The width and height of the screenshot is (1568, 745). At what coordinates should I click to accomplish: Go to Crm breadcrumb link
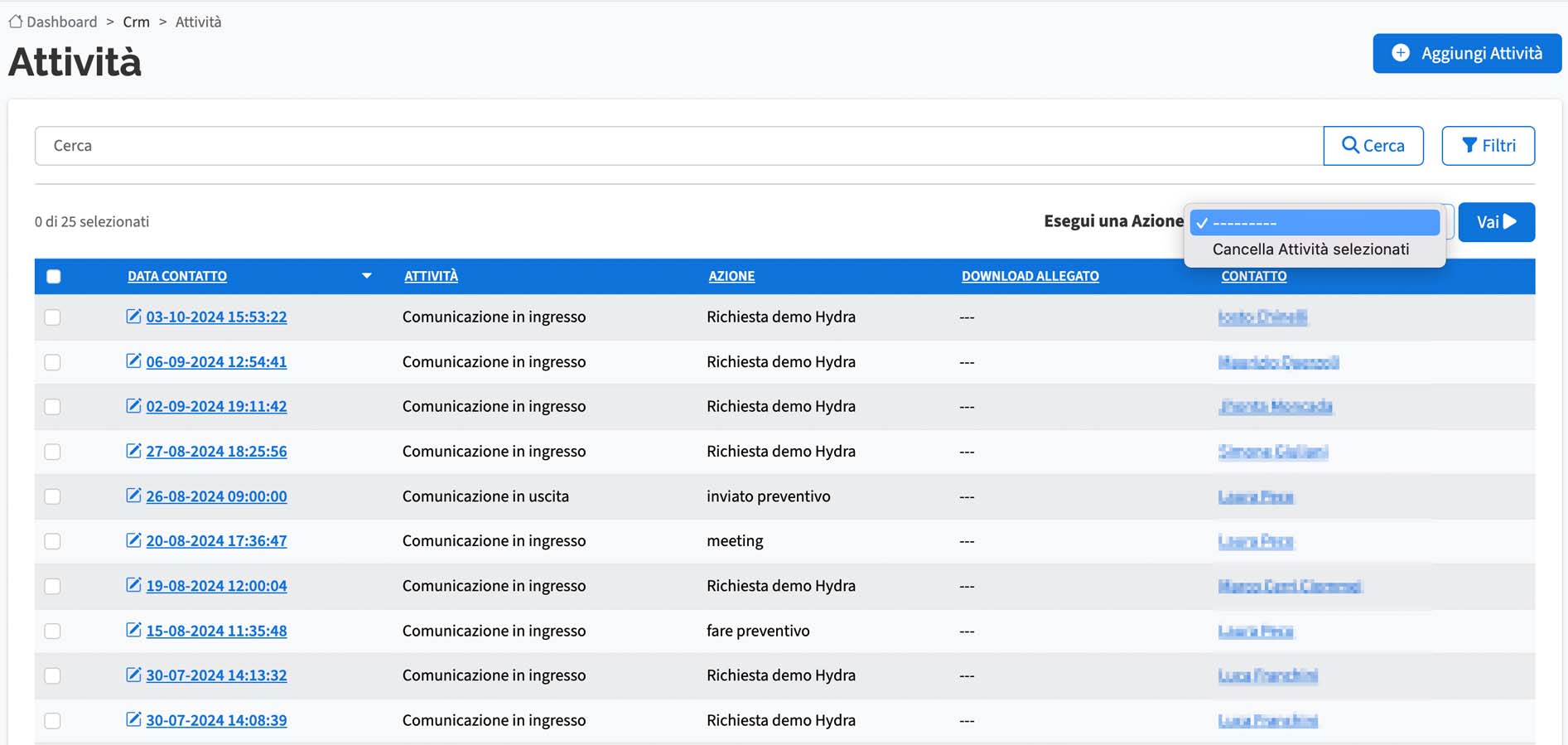click(137, 22)
